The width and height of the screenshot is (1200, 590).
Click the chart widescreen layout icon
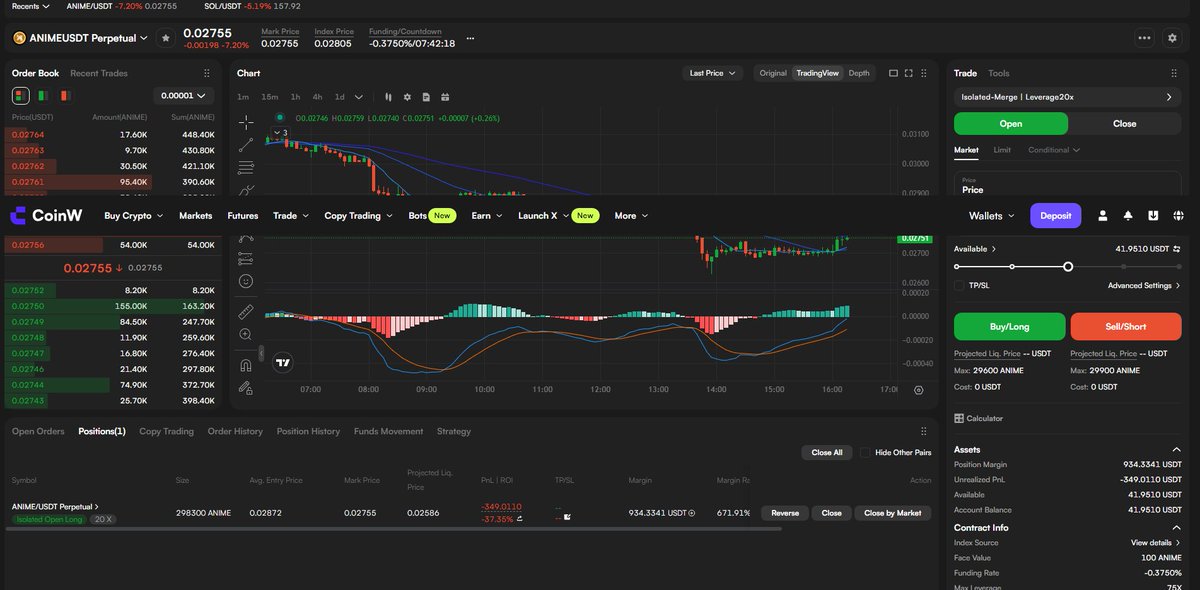click(x=893, y=73)
